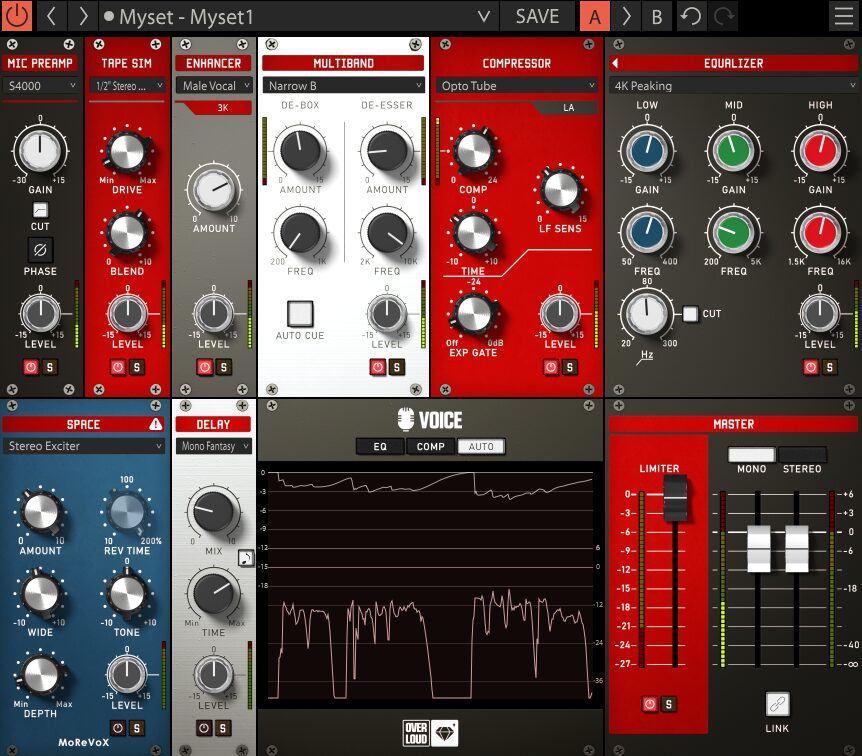This screenshot has width=862, height=756.
Task: Open the hamburger menu
Action: pyautogui.click(x=844, y=16)
